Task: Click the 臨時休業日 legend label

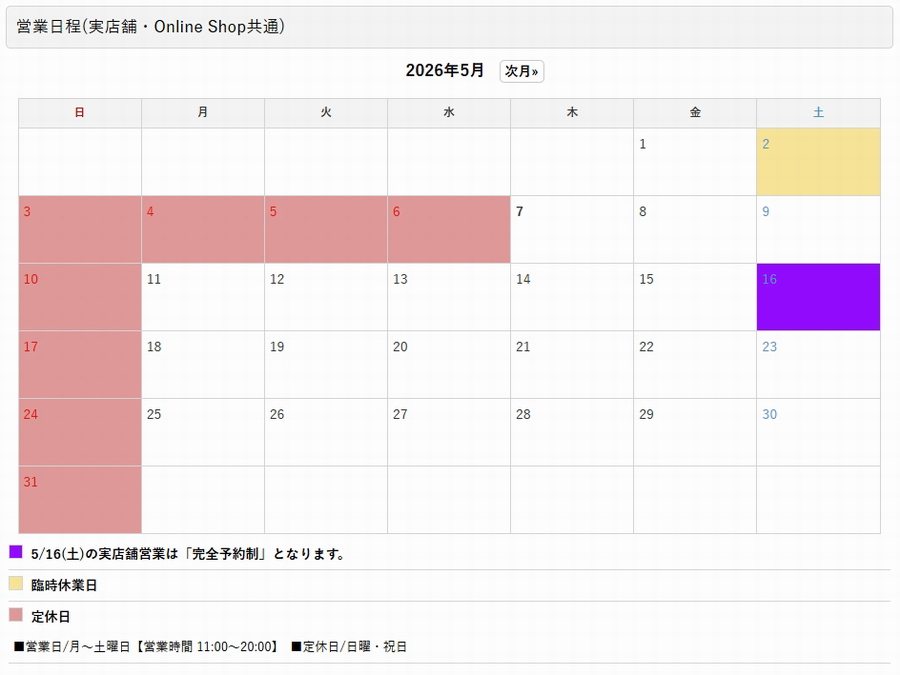Action: [64, 585]
